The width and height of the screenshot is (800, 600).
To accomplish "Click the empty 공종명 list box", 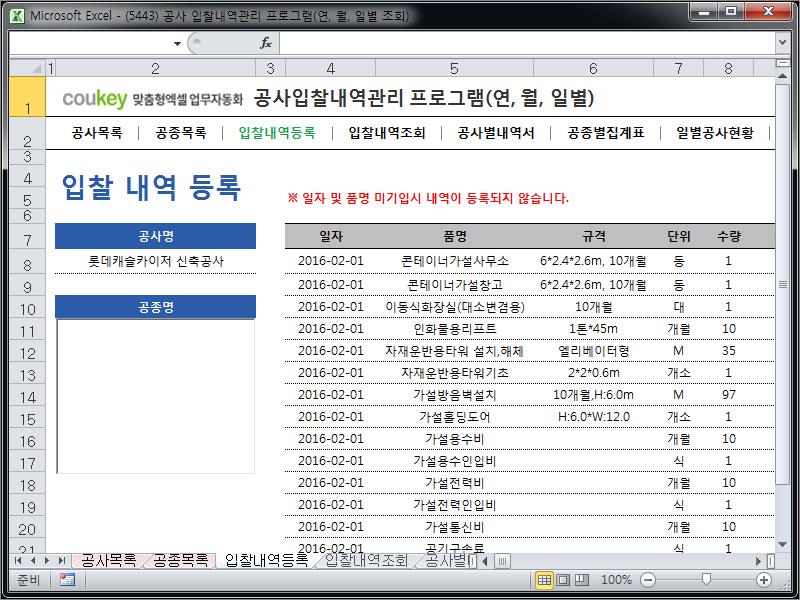I will pos(156,396).
